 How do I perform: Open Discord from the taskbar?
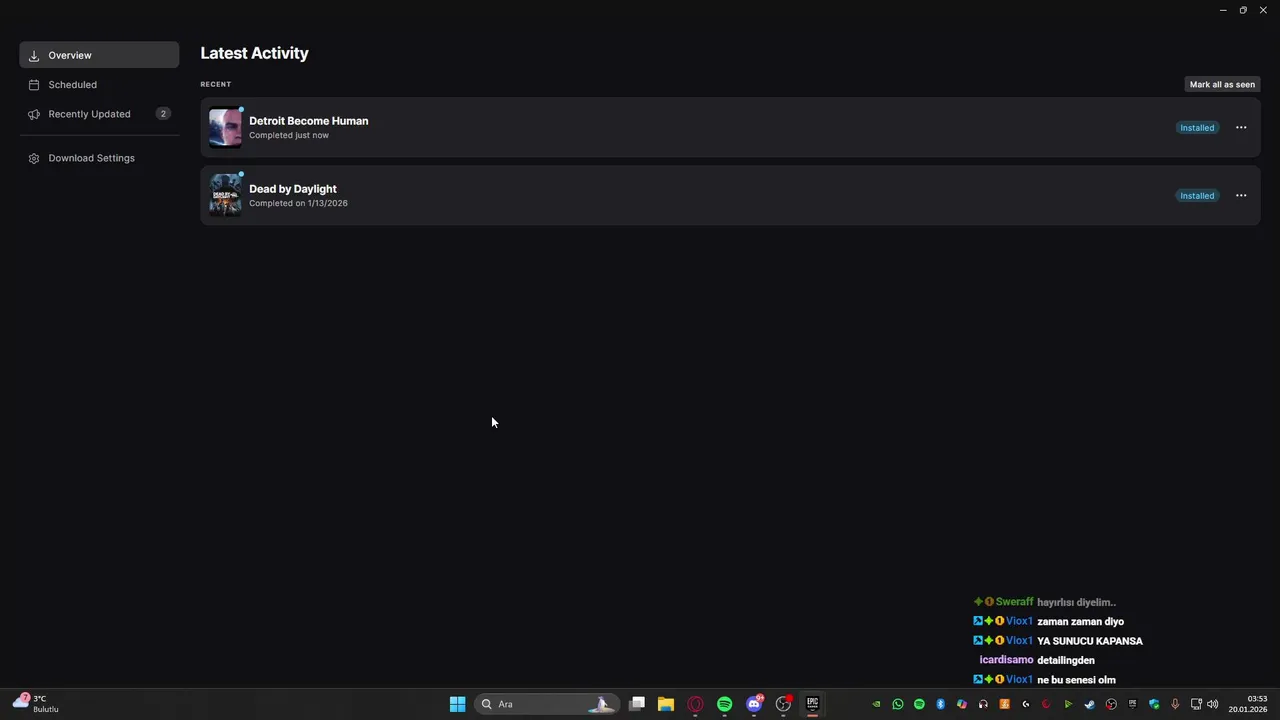point(754,704)
